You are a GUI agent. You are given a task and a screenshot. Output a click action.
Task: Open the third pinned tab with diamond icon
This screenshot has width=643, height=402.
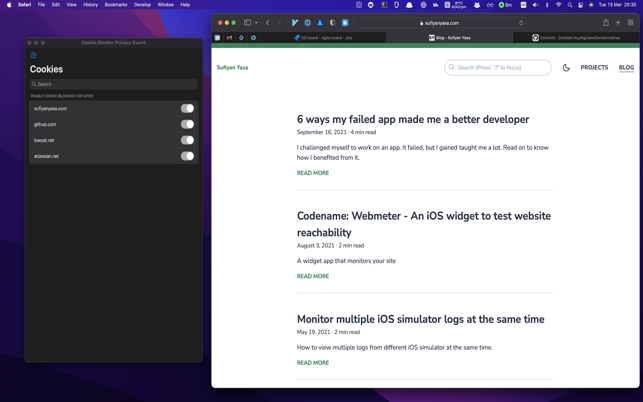pos(241,38)
